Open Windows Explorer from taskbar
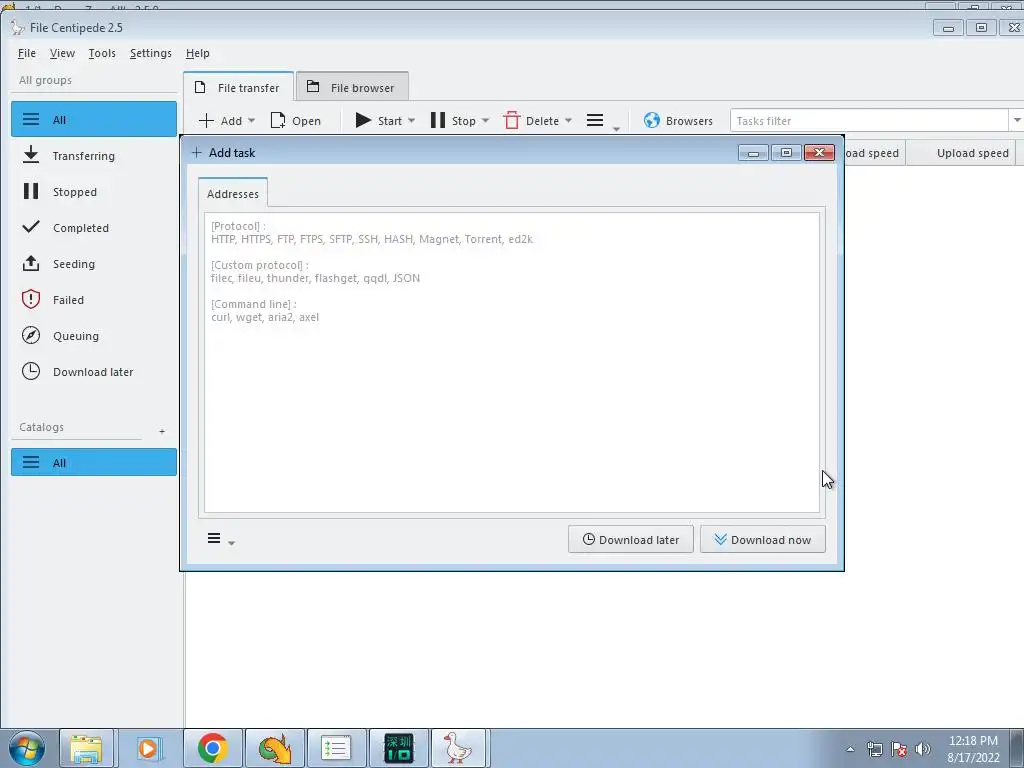The height and width of the screenshot is (768, 1024). 86,748
